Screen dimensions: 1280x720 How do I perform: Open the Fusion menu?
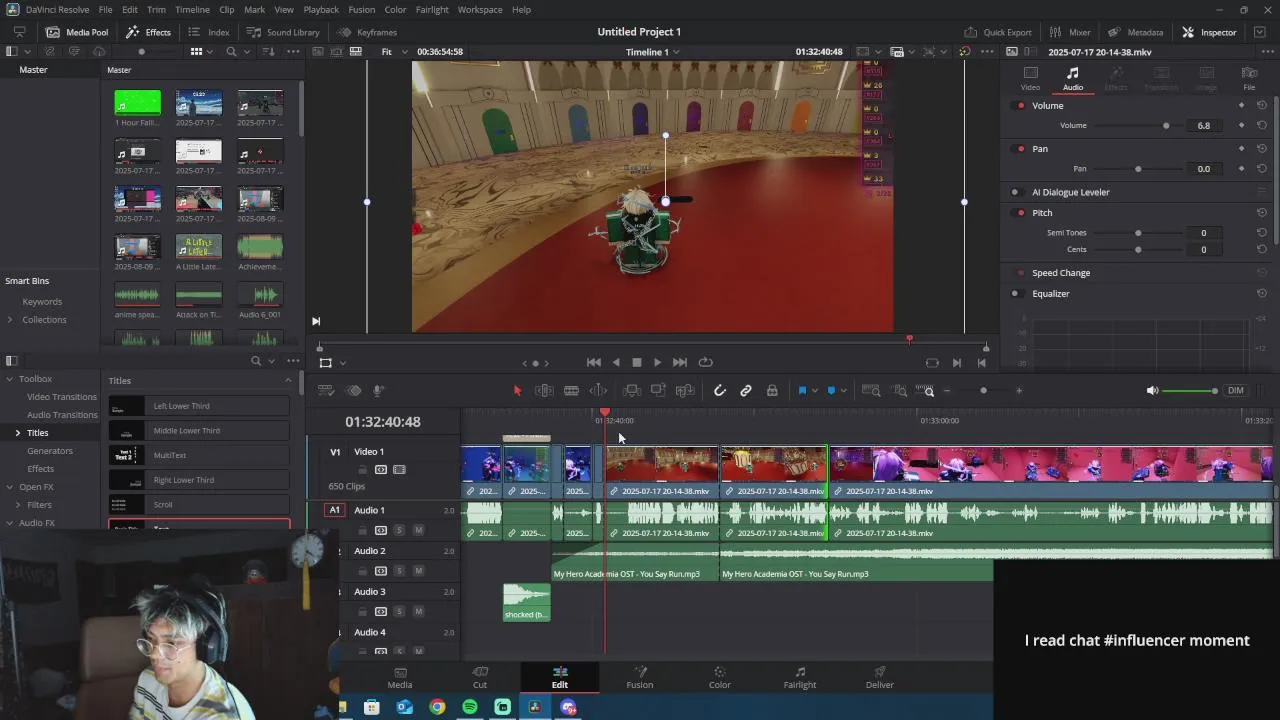(362, 9)
